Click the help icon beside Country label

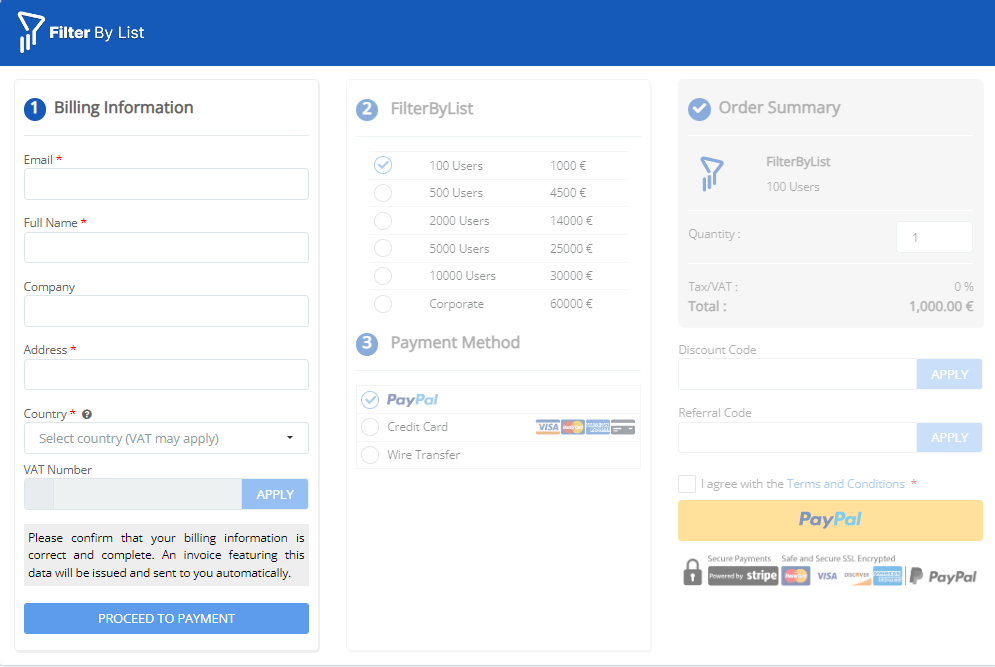tap(87, 414)
